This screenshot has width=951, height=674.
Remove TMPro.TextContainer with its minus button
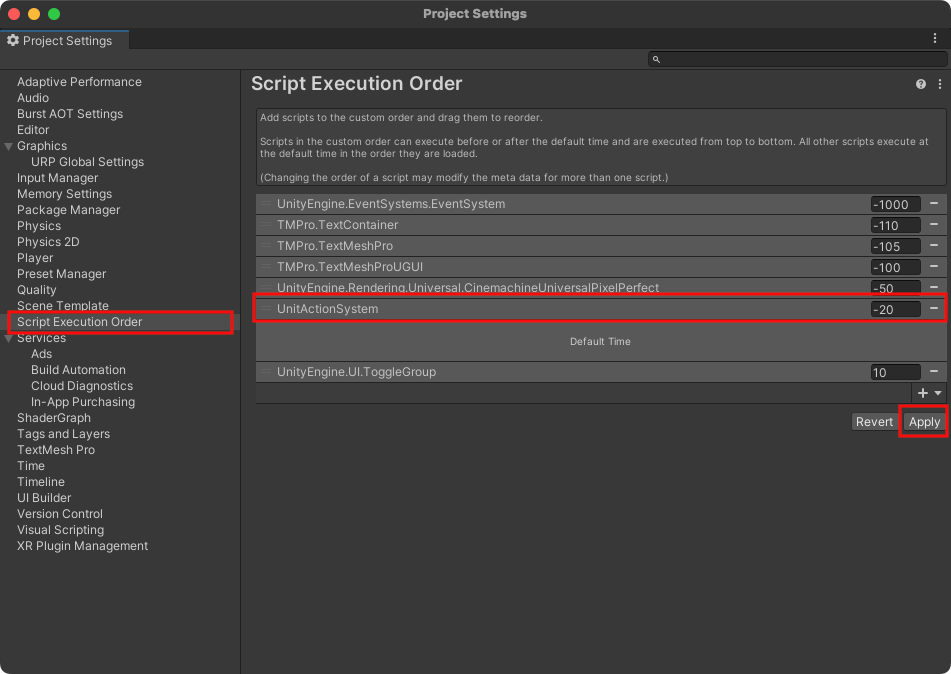(934, 225)
